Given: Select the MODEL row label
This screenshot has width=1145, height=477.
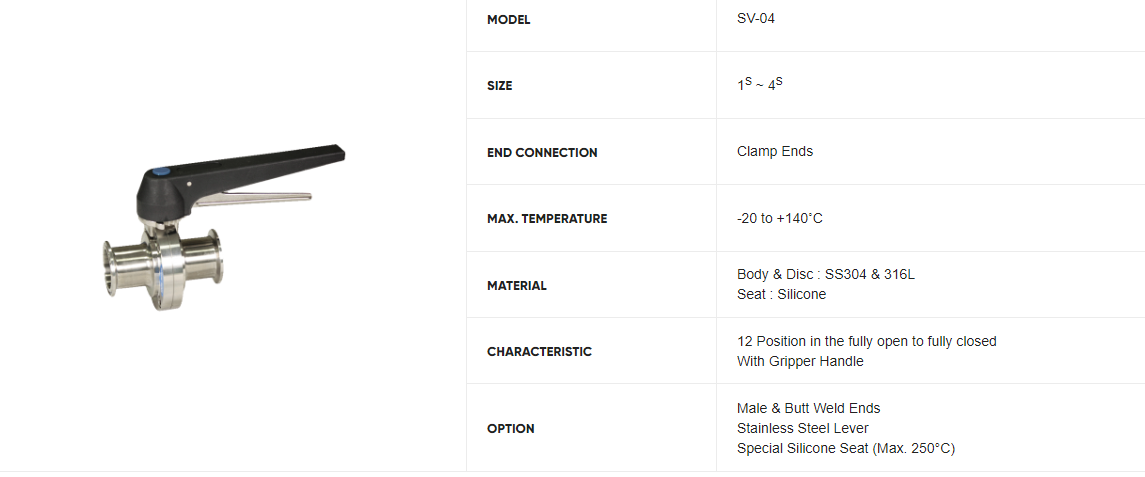Looking at the screenshot, I should point(508,20).
